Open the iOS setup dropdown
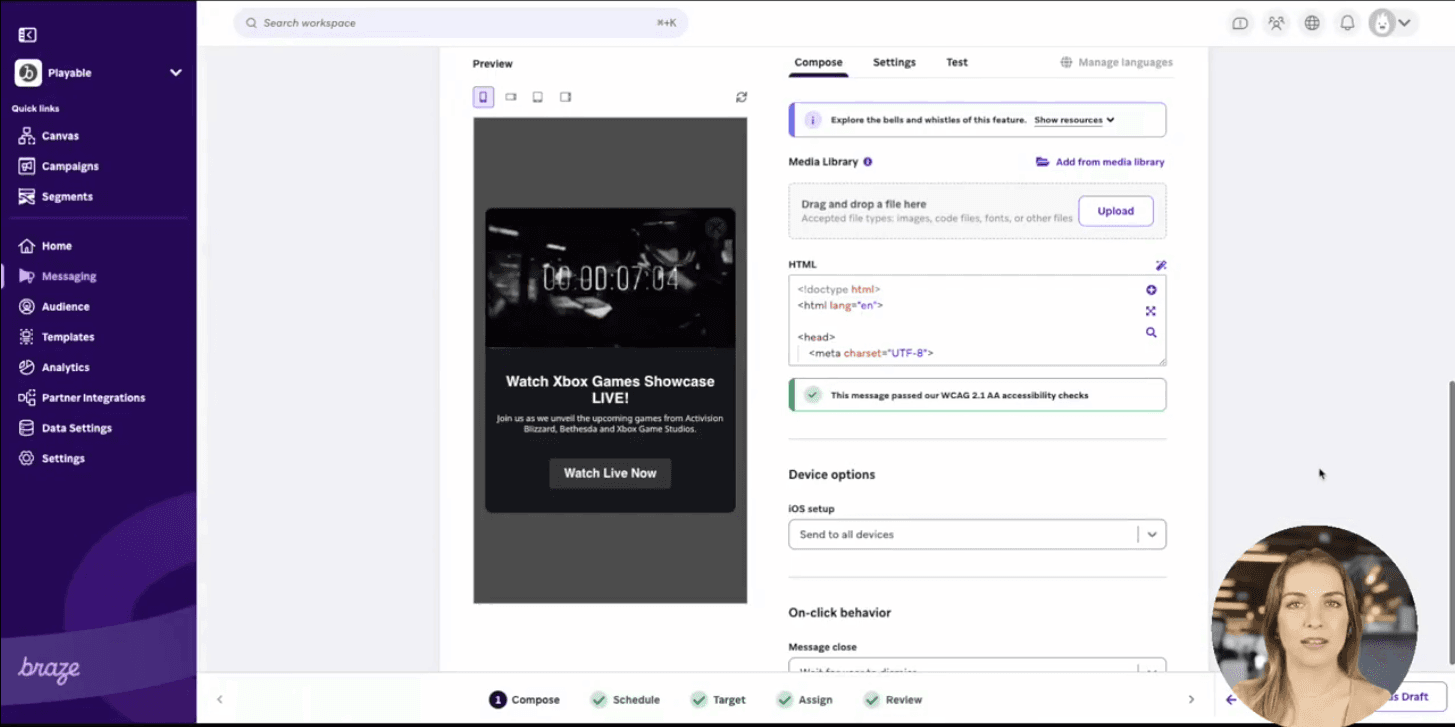 coord(977,534)
